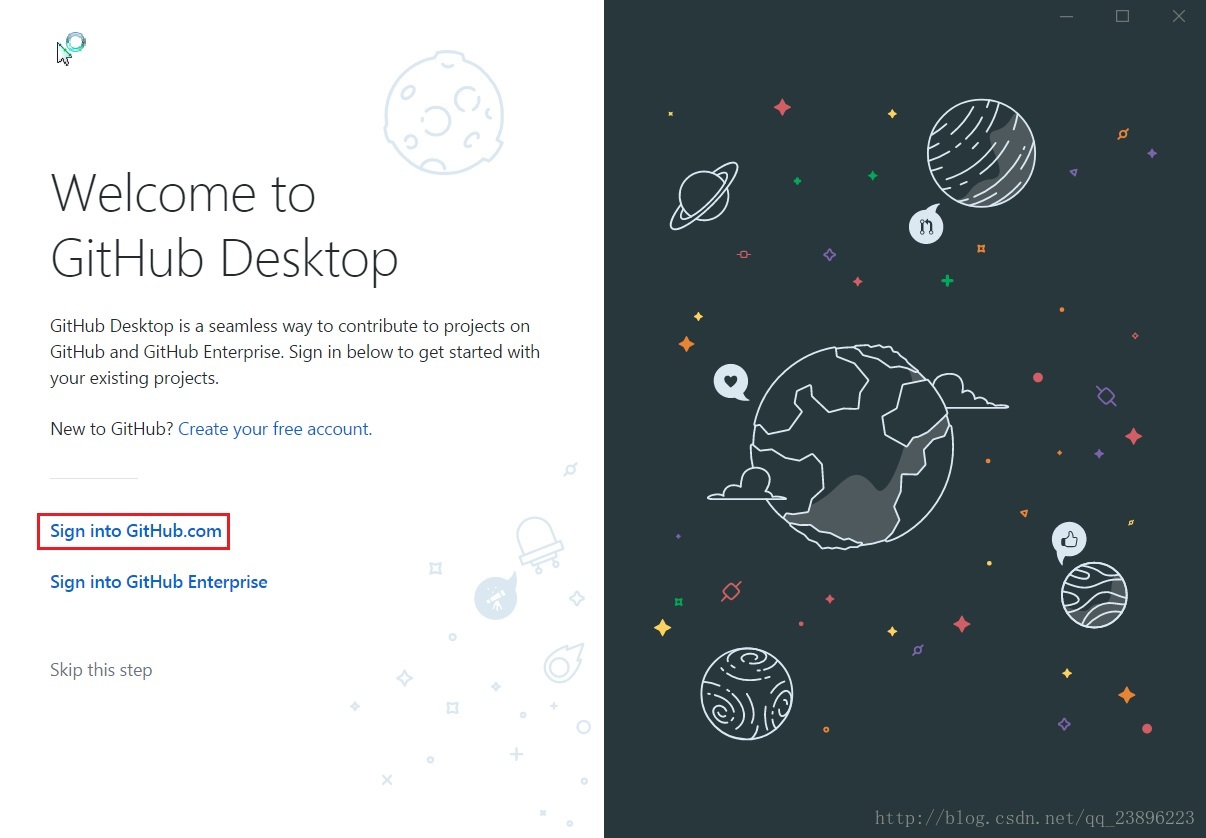Click the 'Welcome to GitHub Desktop' heading
The height and width of the screenshot is (838, 1206).
(224, 226)
